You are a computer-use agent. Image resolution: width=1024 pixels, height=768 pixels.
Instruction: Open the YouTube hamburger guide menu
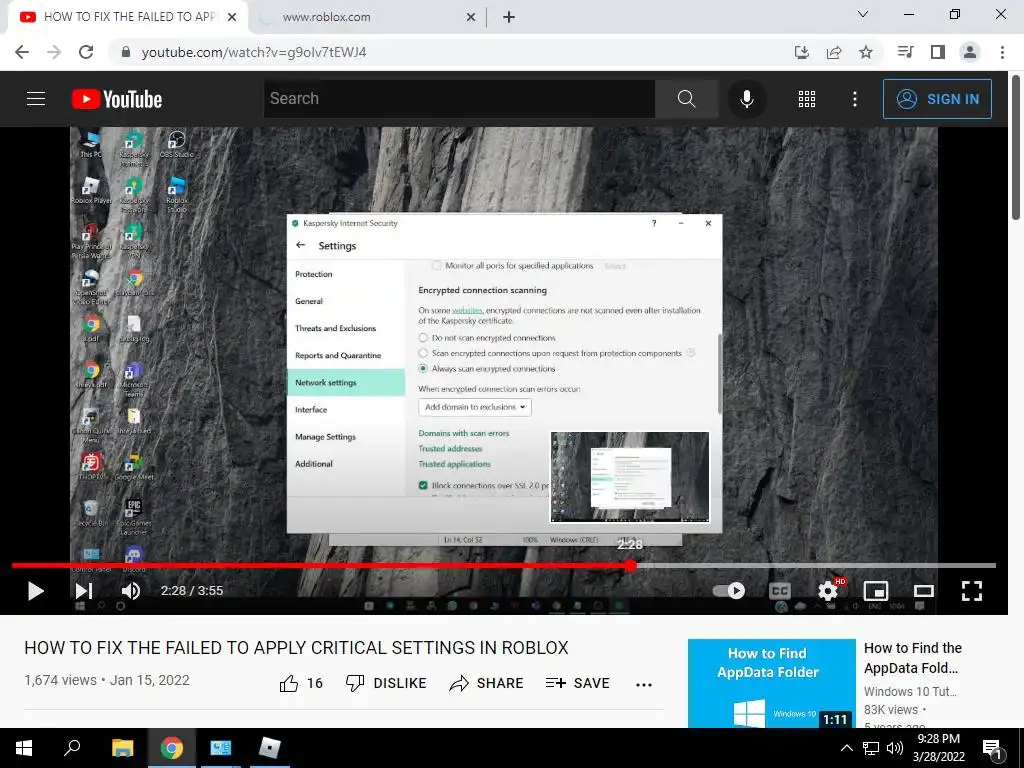[36, 99]
